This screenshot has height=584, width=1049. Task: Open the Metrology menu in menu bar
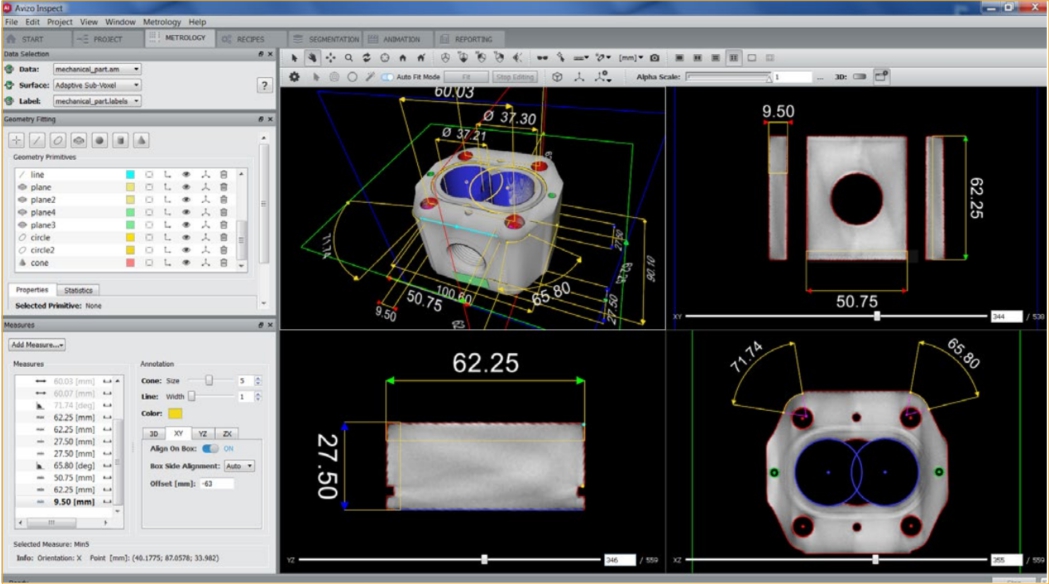161,21
